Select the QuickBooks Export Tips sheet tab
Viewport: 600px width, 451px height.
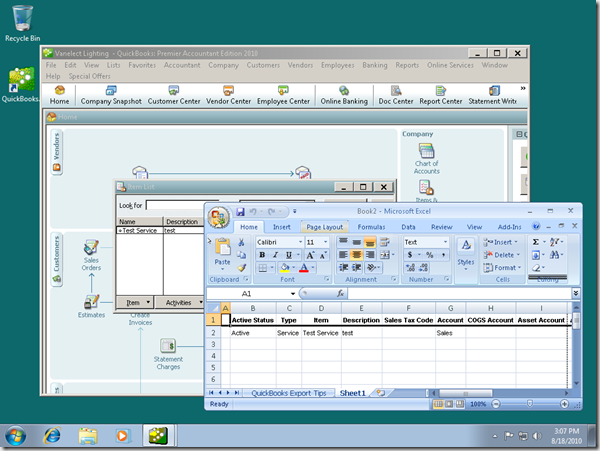click(289, 393)
